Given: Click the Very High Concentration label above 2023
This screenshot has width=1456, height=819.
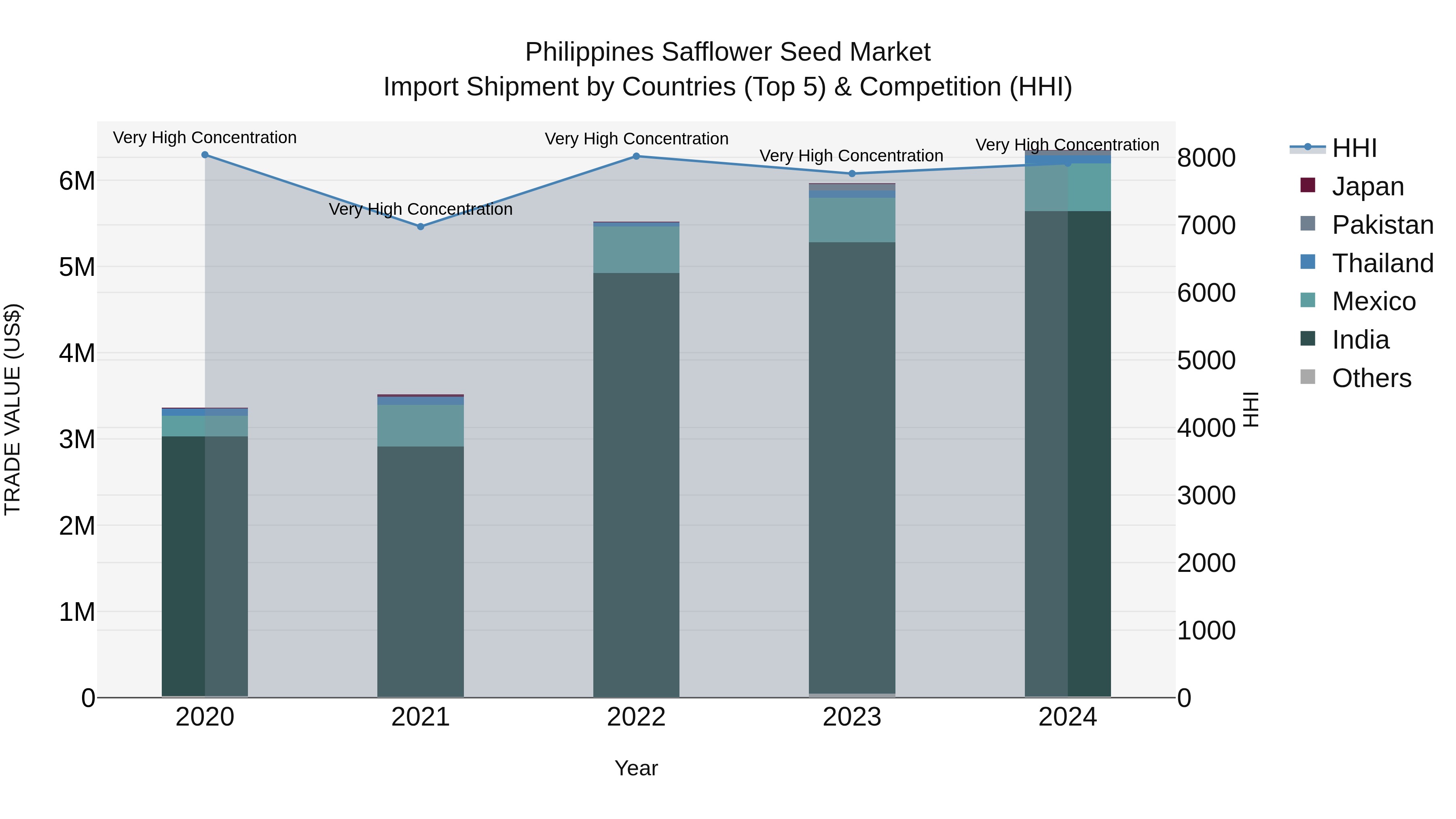Looking at the screenshot, I should (x=851, y=155).
